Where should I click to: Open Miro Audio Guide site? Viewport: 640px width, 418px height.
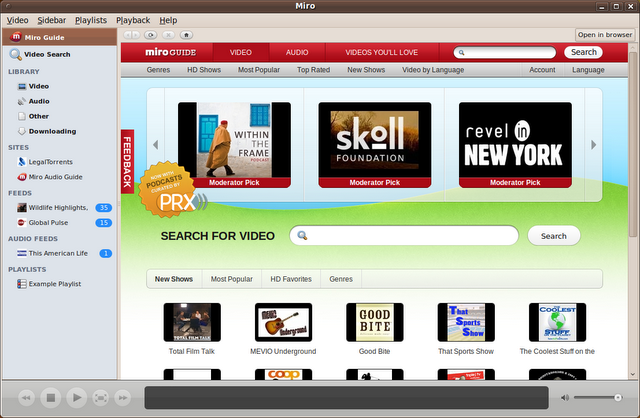point(59,177)
